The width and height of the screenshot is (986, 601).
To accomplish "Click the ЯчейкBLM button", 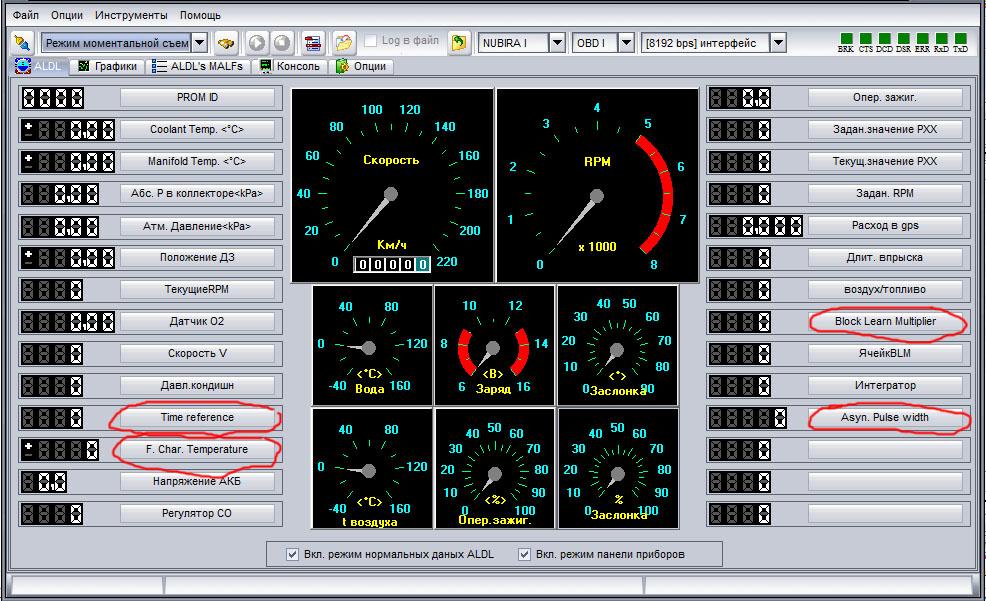I will tap(885, 353).
